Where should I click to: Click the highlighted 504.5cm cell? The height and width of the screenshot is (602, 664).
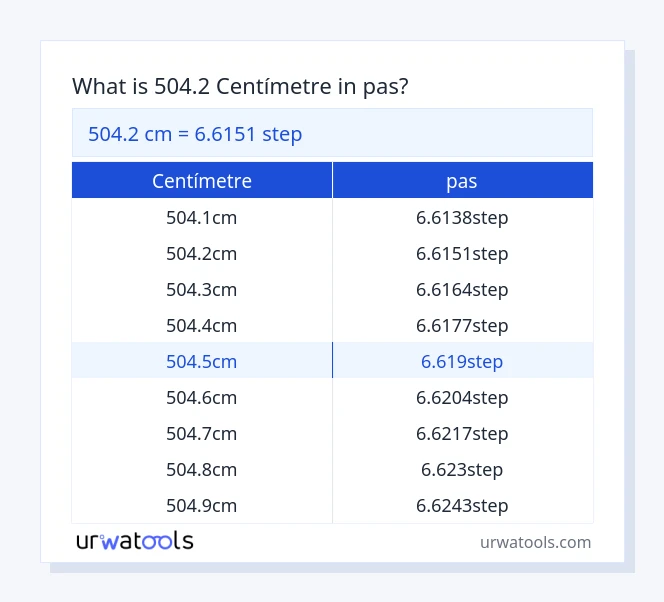point(202,361)
